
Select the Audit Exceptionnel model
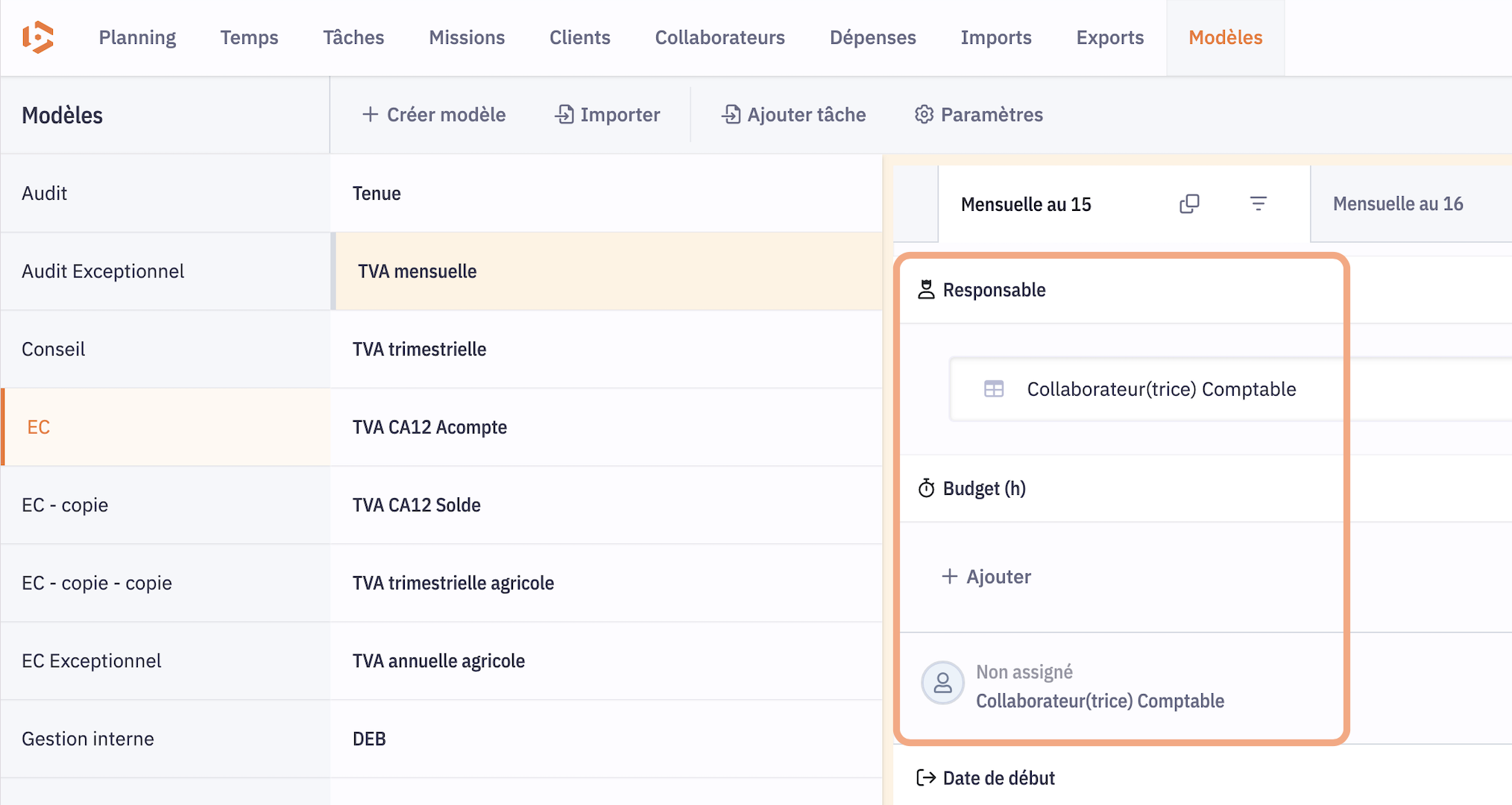click(x=103, y=271)
